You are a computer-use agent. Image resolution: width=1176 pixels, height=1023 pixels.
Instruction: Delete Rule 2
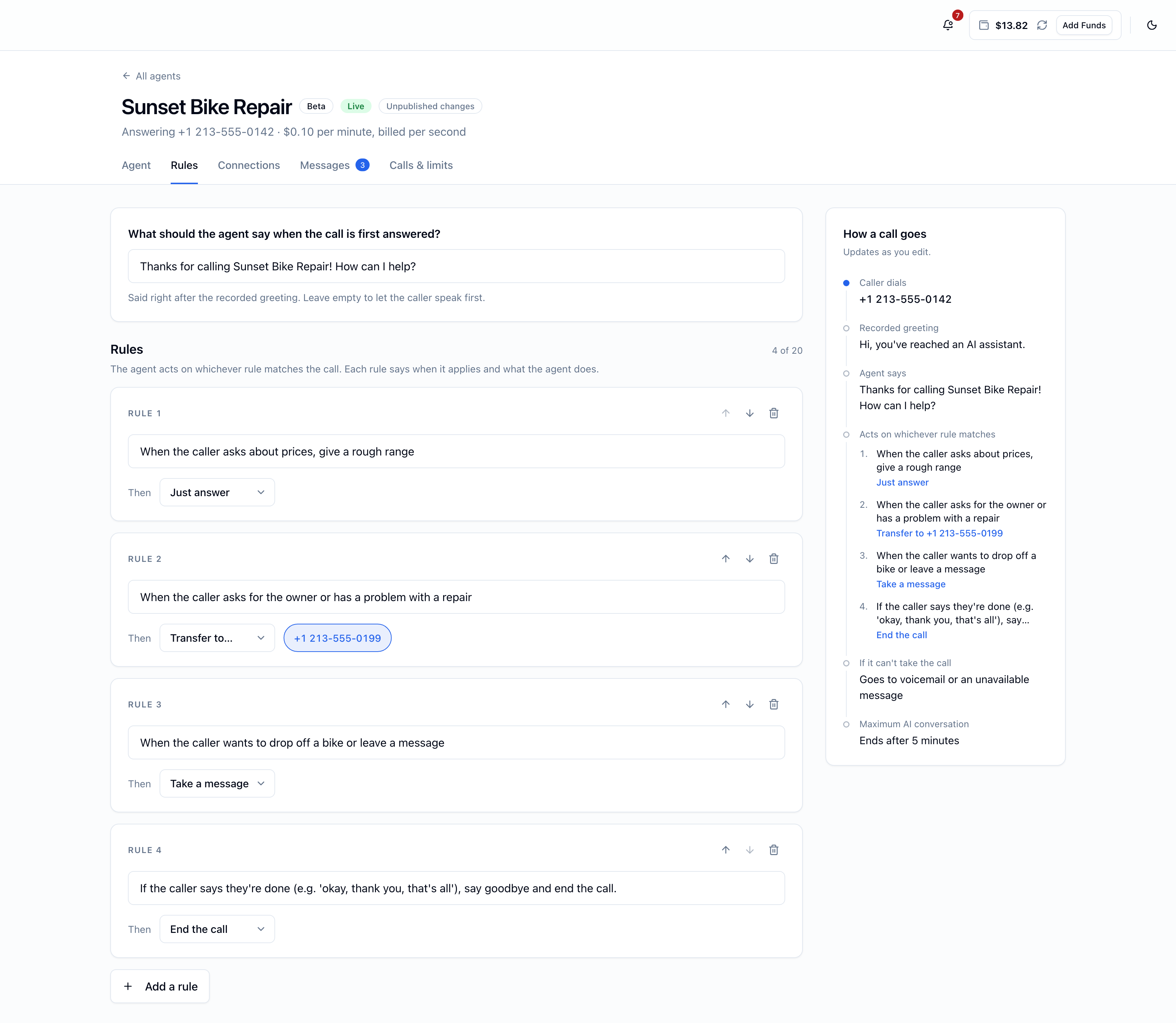click(x=774, y=559)
